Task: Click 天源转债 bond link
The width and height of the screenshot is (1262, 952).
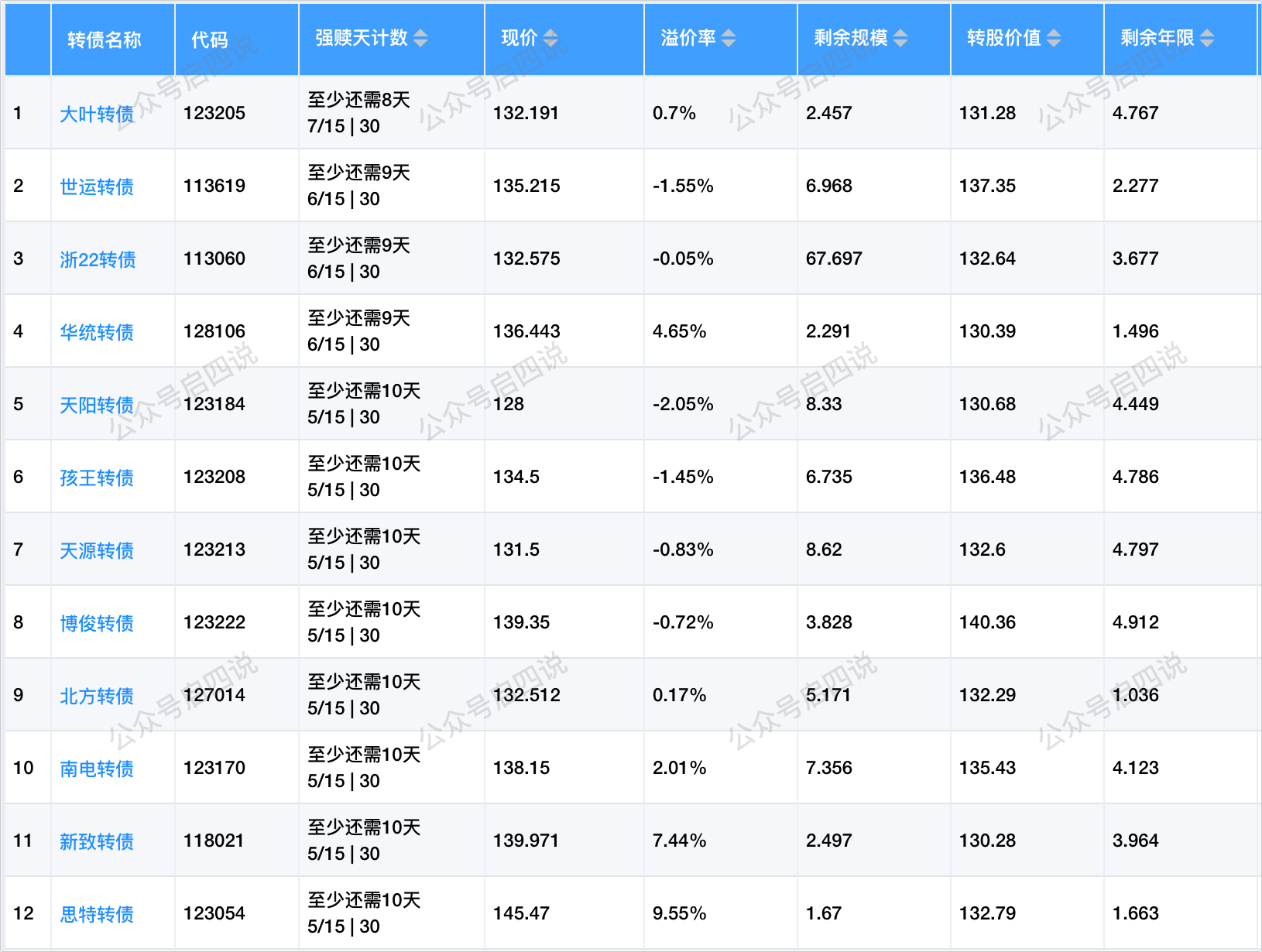Action: 97,551
